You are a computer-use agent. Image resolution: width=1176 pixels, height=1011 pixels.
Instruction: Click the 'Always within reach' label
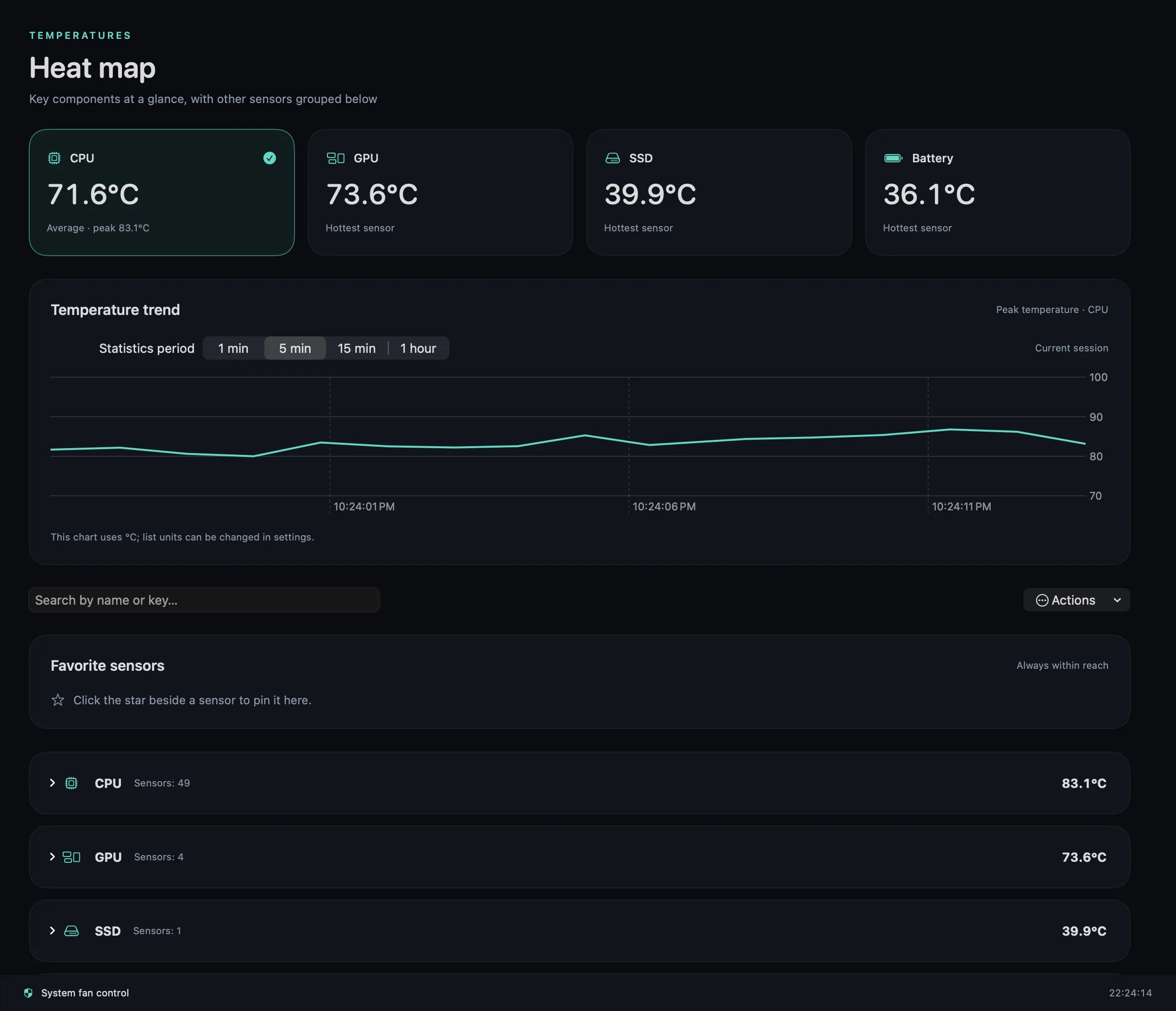click(x=1062, y=665)
